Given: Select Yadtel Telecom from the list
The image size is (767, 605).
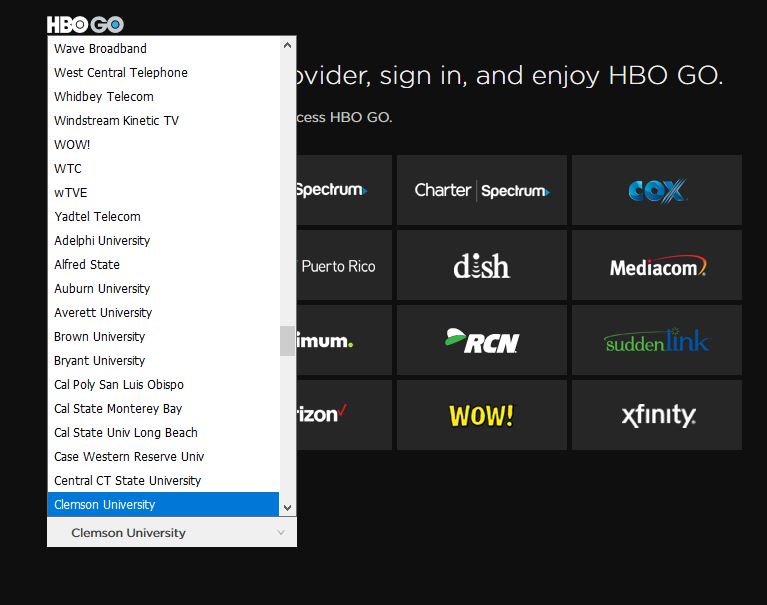Looking at the screenshot, I should pyautogui.click(x=163, y=216).
